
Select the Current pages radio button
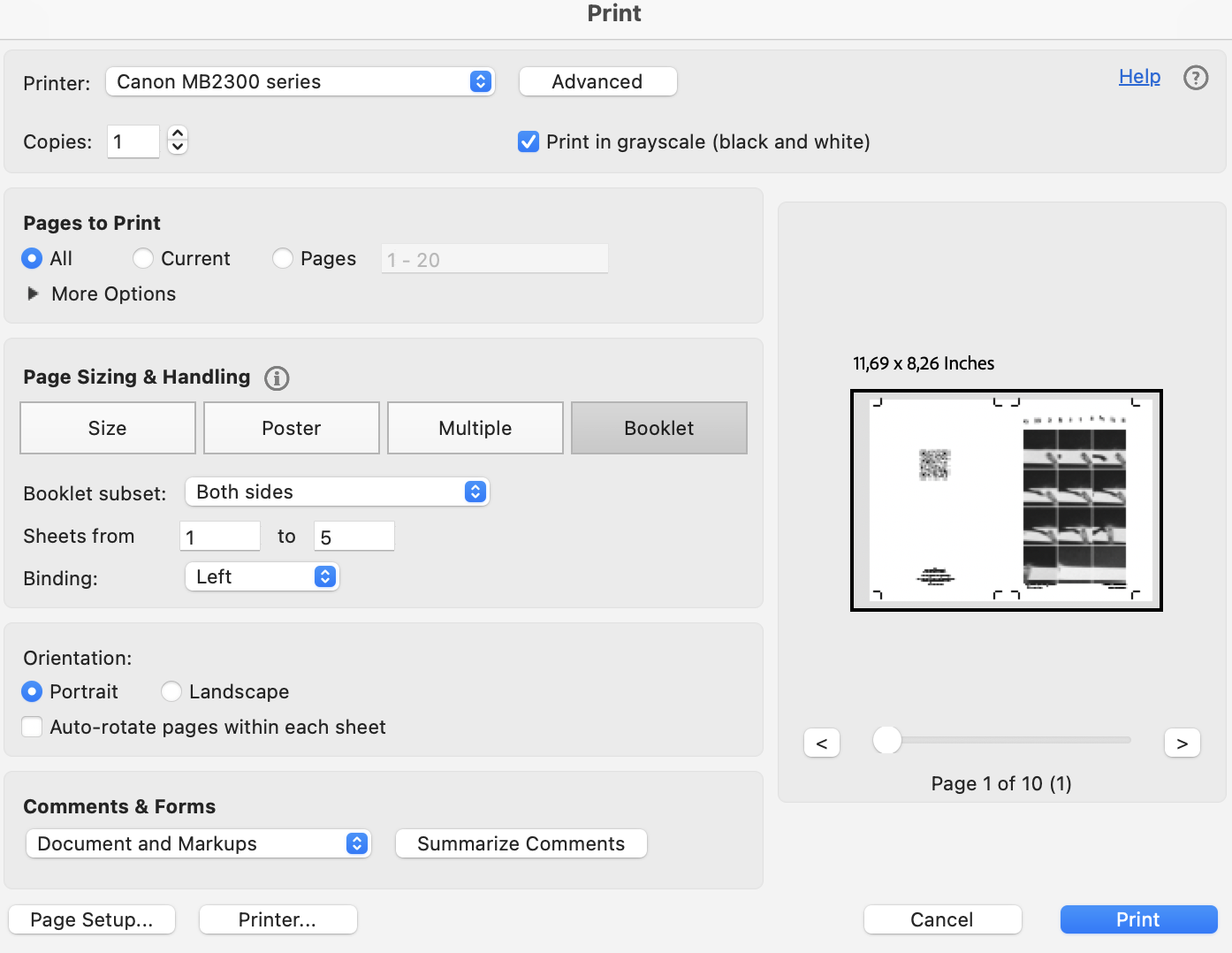click(142, 258)
